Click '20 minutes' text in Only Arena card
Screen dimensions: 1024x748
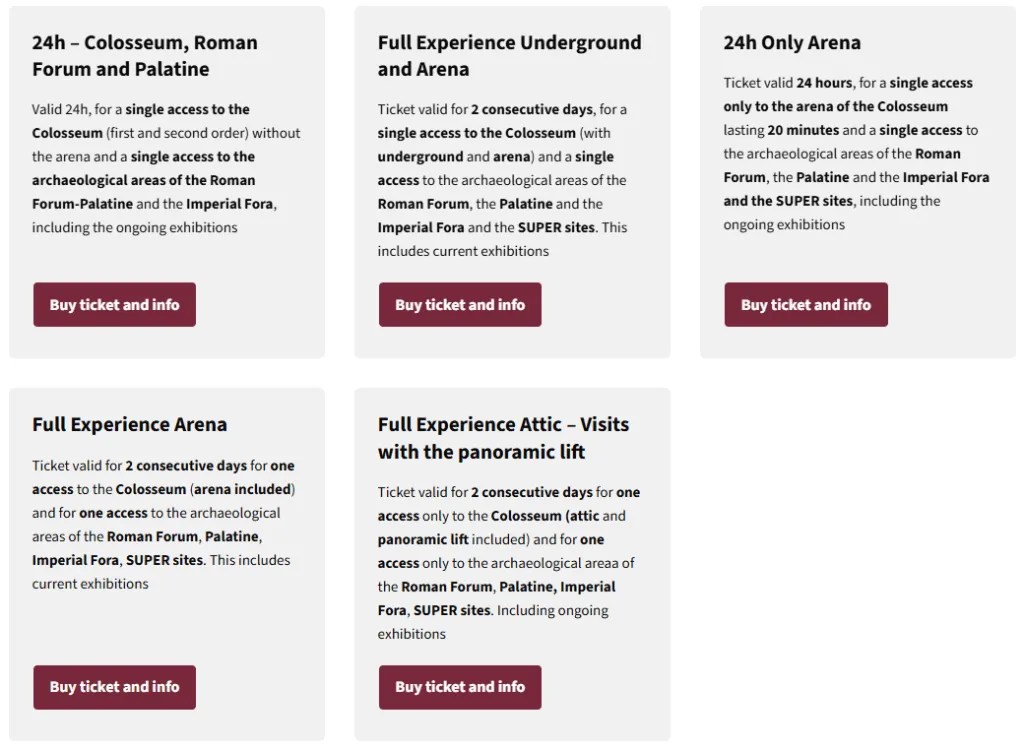pos(803,130)
